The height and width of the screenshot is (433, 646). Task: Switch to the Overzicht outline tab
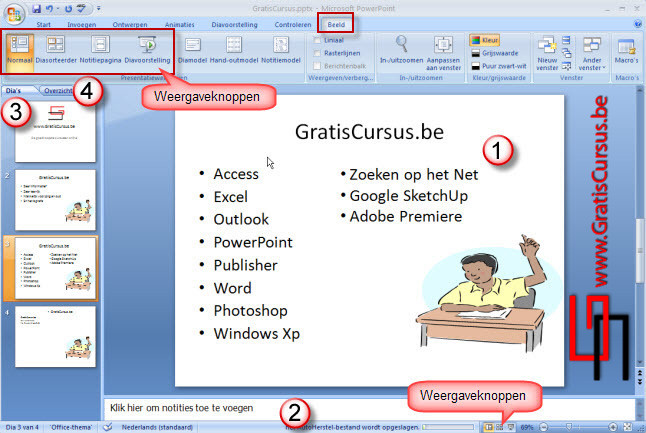[x=58, y=91]
